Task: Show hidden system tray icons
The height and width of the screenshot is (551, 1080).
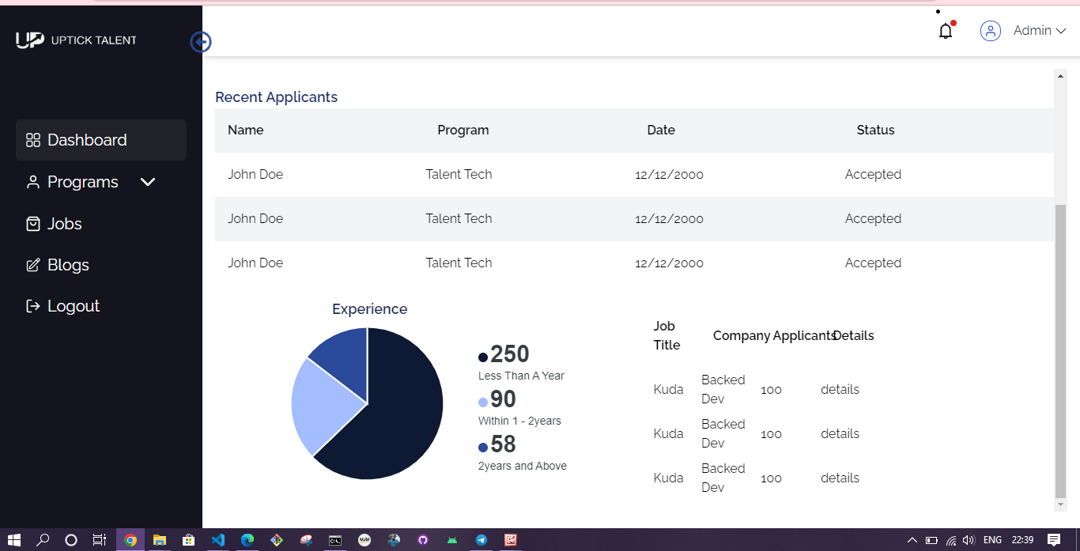Action: coord(912,540)
